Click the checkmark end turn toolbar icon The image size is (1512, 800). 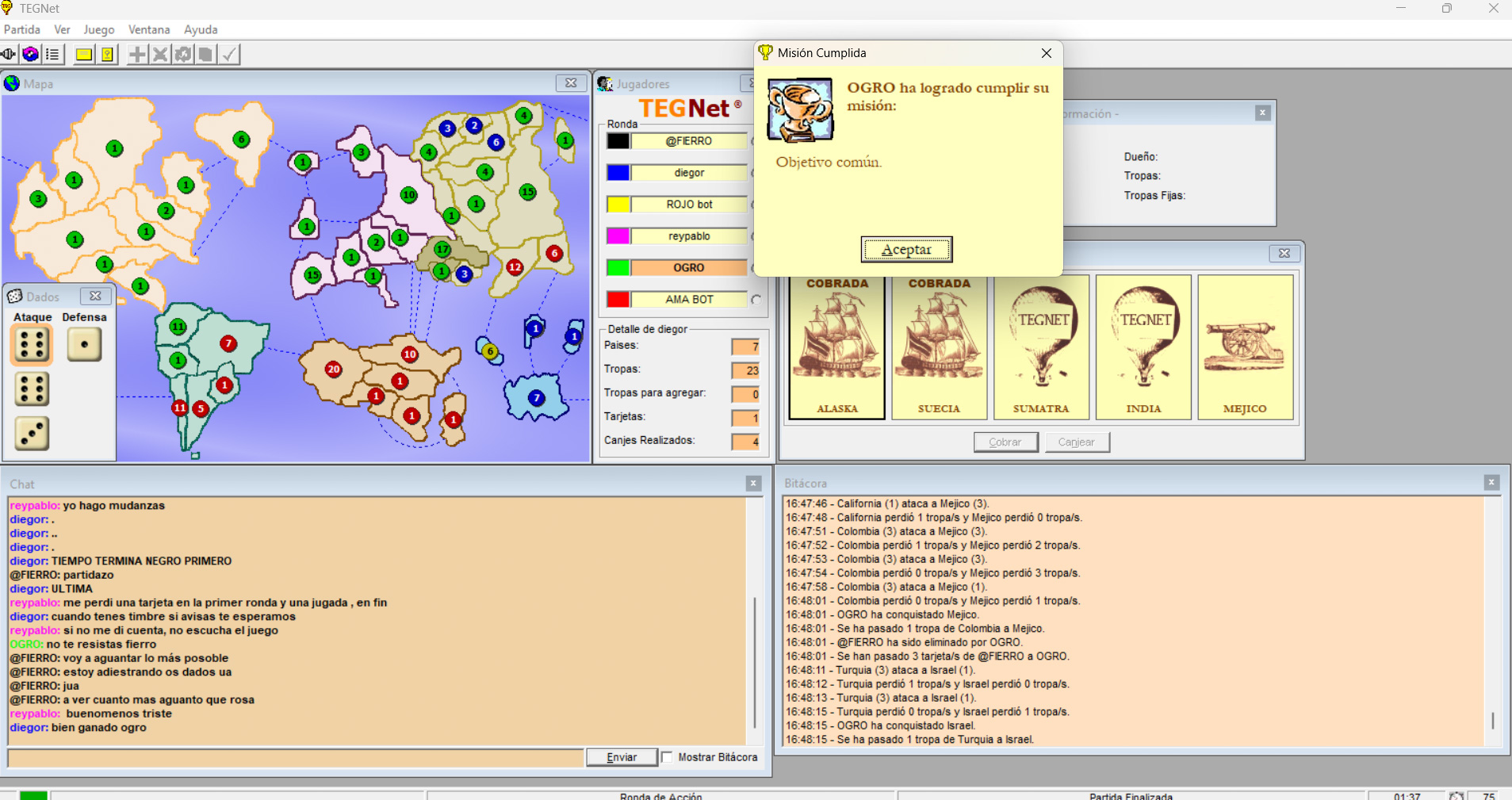229,55
